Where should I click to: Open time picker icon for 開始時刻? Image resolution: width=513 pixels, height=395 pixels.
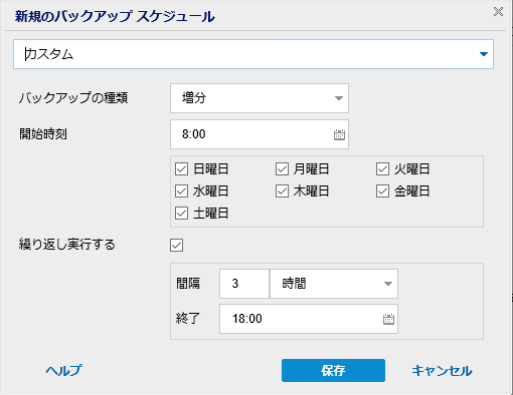[x=339, y=134]
